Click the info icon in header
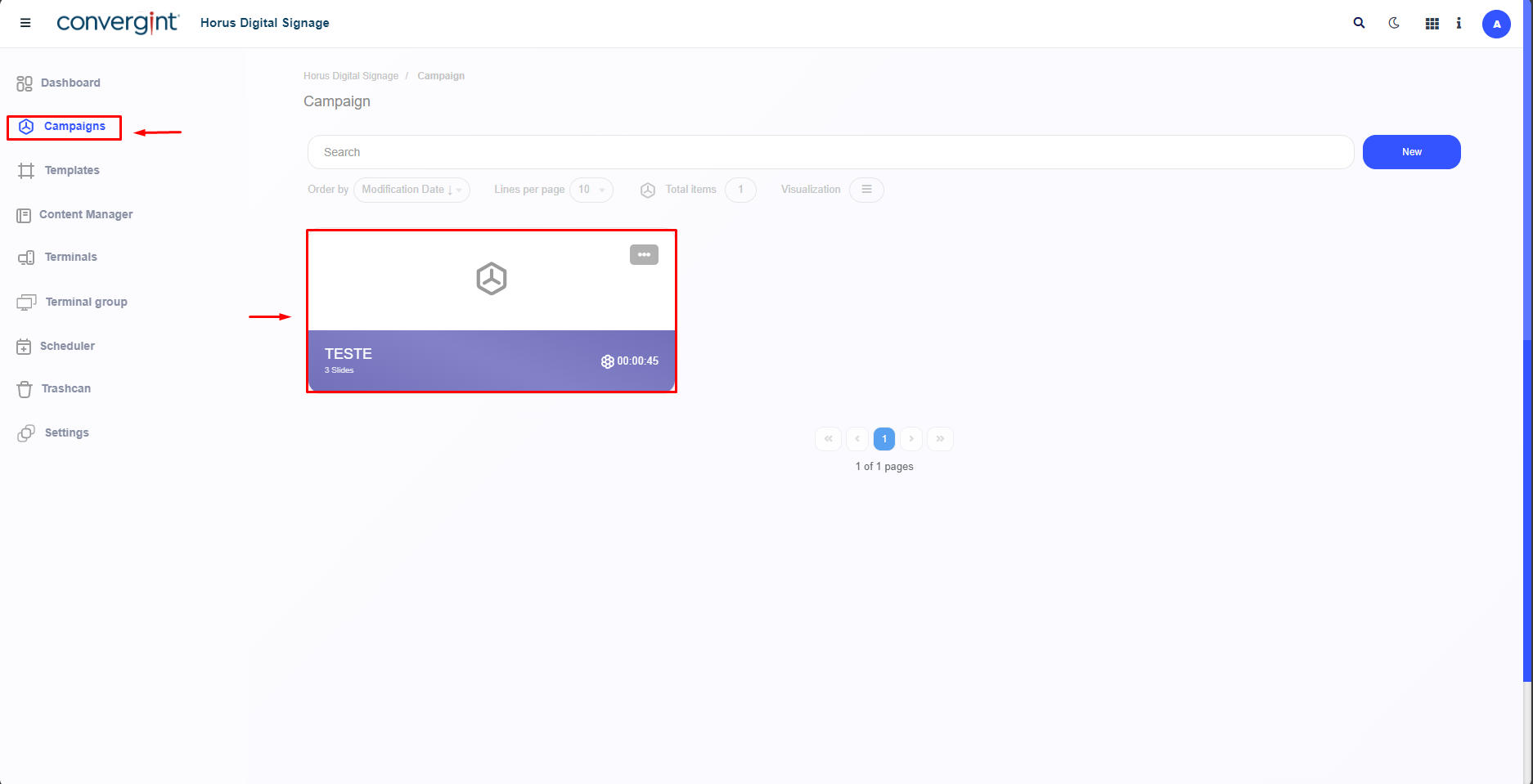This screenshot has width=1533, height=784. pyautogui.click(x=1459, y=23)
